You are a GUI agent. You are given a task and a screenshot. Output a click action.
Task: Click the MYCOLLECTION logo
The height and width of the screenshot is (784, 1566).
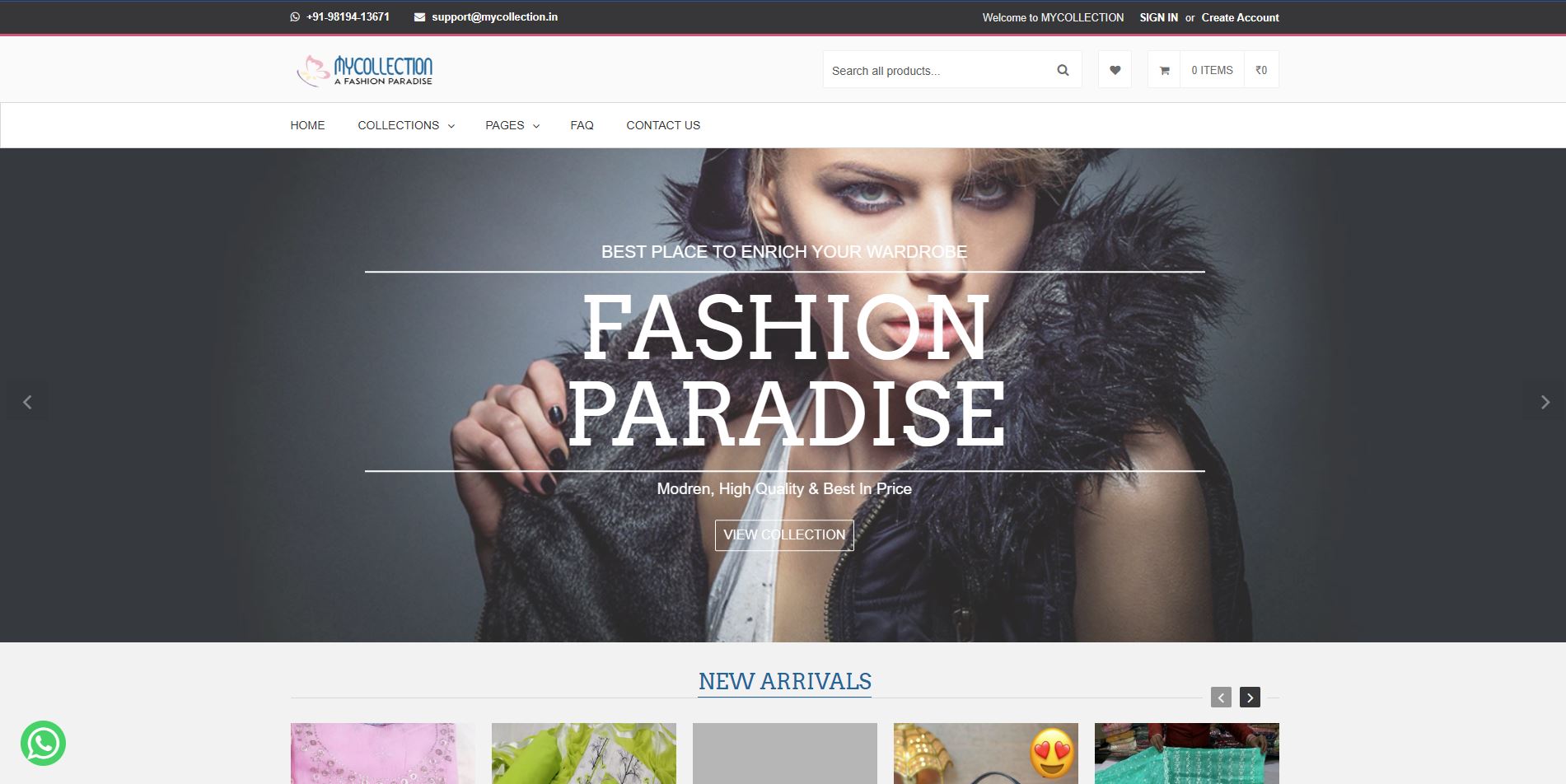[365, 71]
